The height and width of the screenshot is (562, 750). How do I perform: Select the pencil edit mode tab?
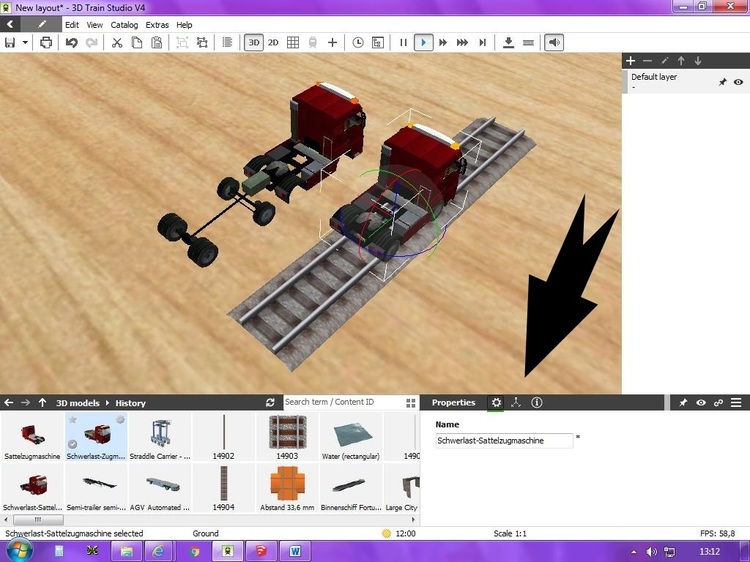click(x=42, y=24)
